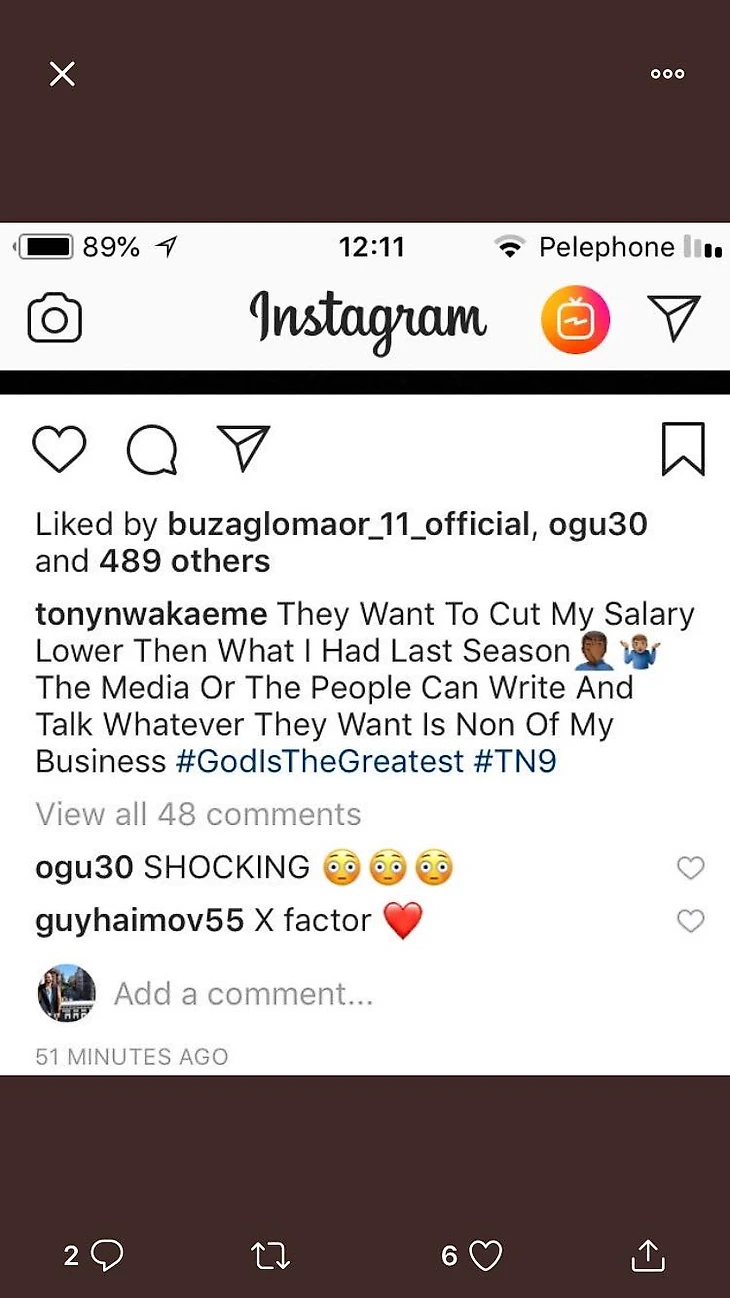Viewport: 730px width, 1298px height.
Task: Share the post via paper plane icon
Action: click(x=243, y=449)
